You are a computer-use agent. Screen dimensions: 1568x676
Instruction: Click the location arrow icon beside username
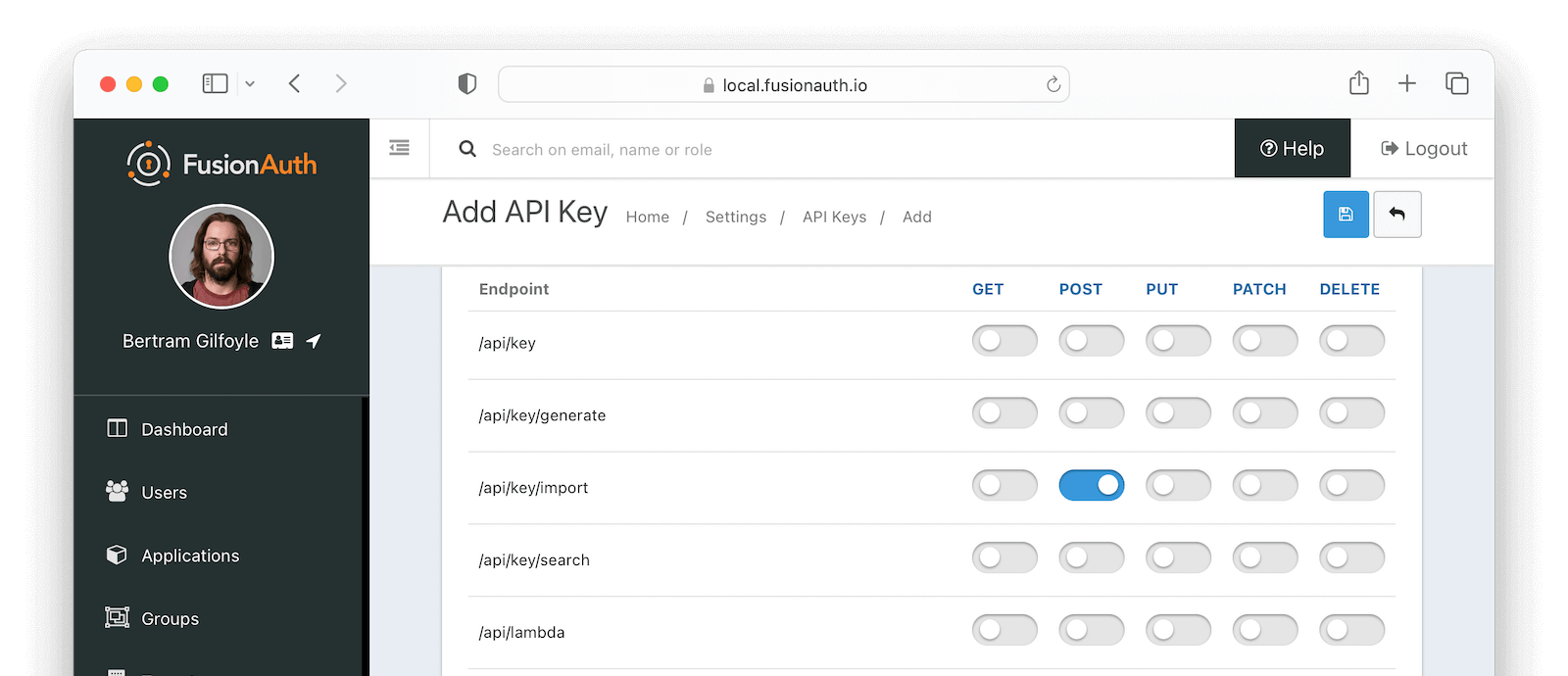click(x=314, y=341)
